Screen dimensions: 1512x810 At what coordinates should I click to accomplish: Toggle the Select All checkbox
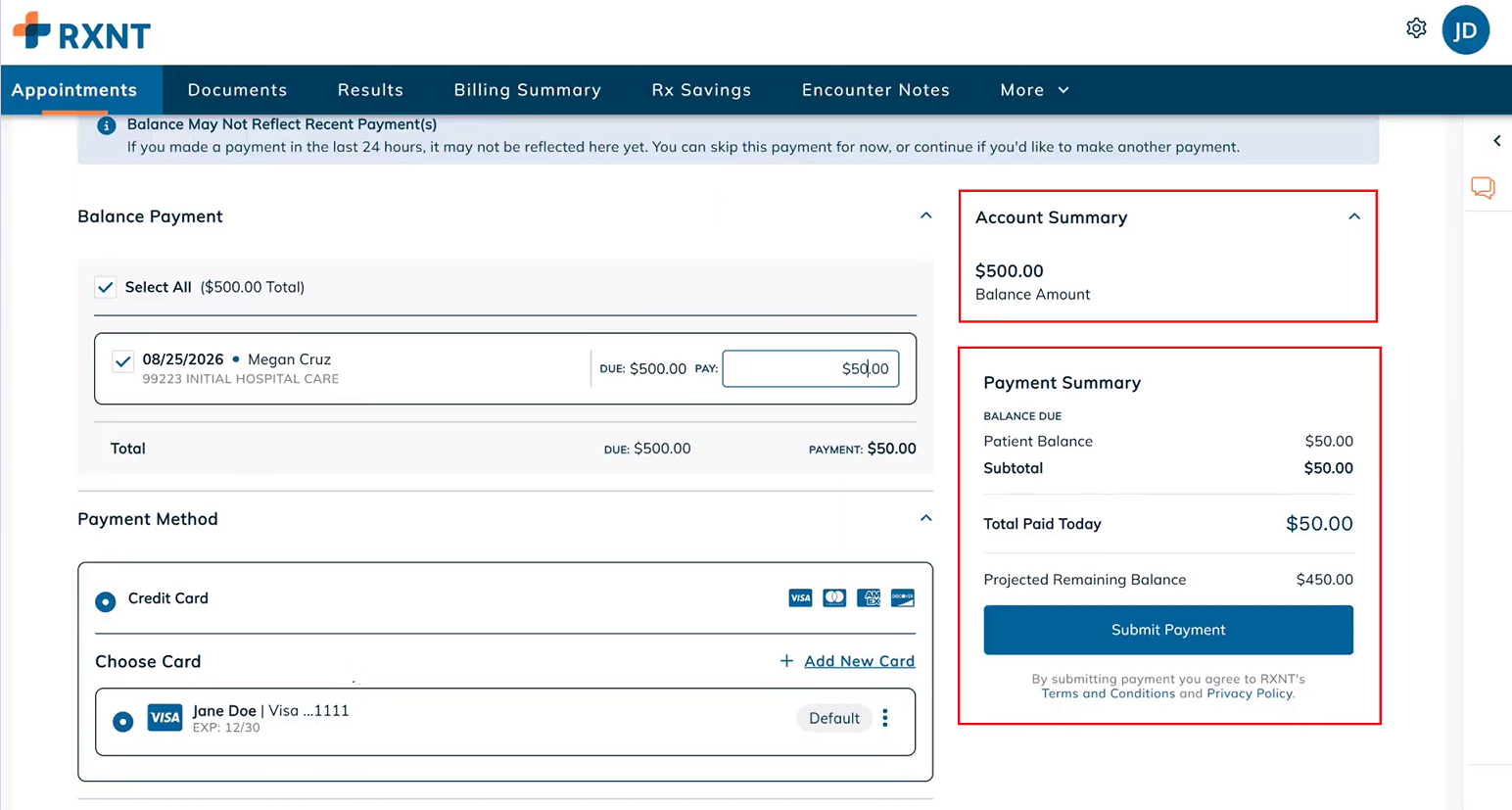pyautogui.click(x=106, y=287)
